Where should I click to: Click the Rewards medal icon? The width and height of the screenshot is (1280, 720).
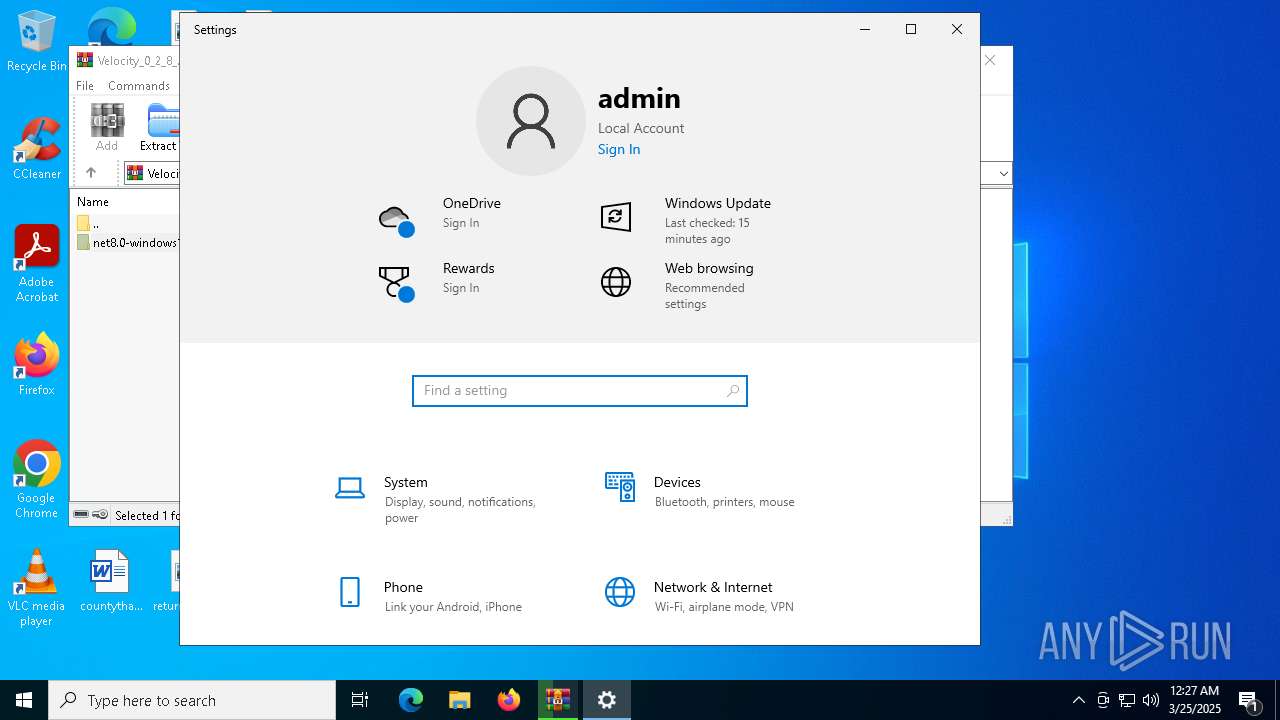click(396, 284)
